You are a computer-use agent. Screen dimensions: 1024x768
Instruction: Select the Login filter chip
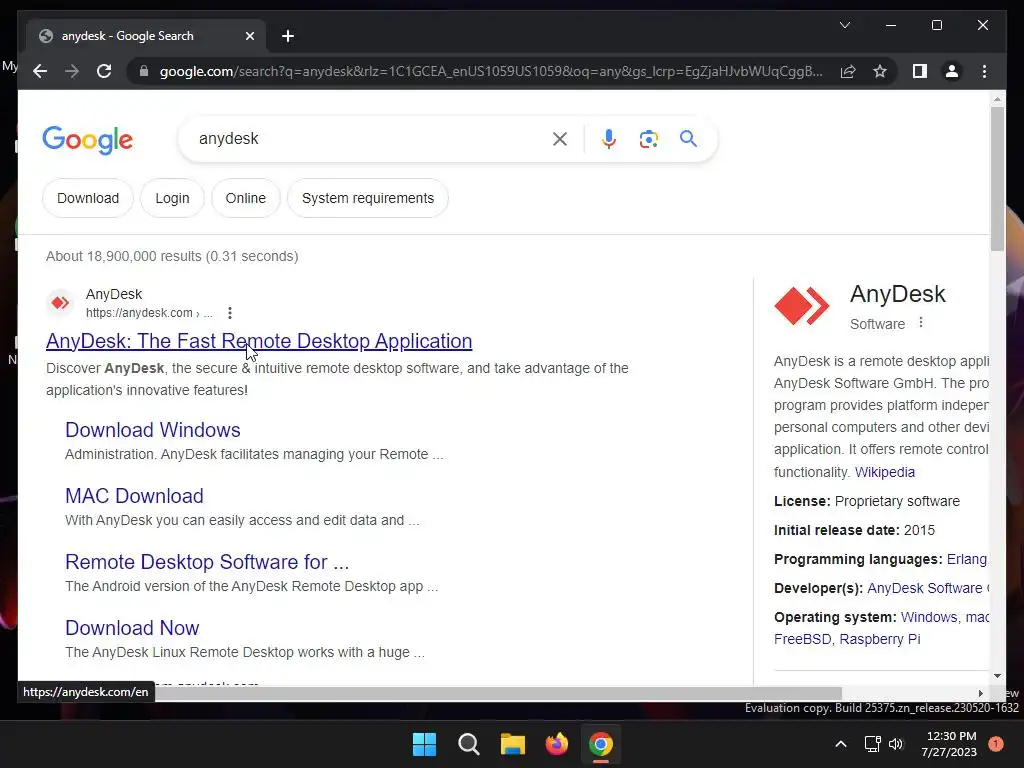[172, 198]
